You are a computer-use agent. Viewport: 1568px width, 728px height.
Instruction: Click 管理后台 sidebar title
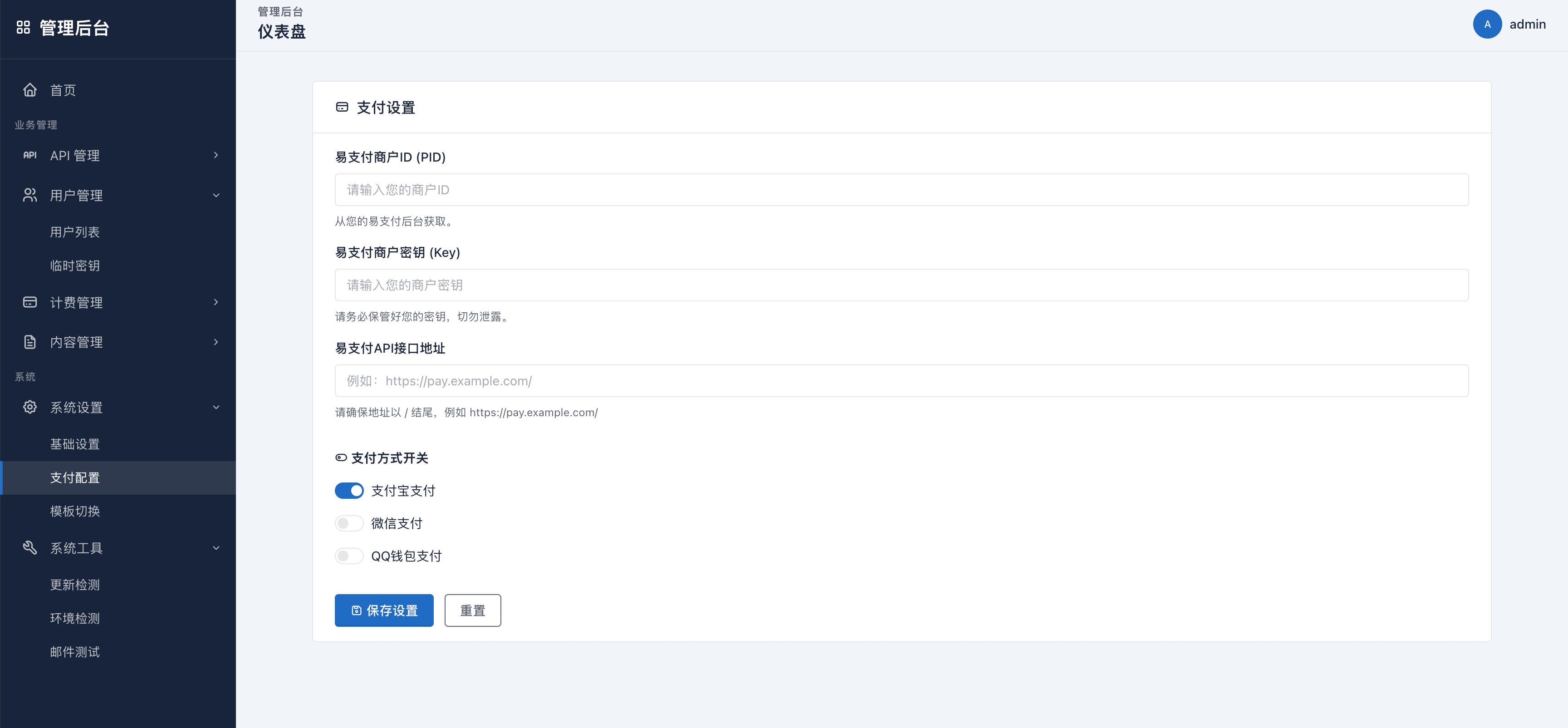coord(74,28)
